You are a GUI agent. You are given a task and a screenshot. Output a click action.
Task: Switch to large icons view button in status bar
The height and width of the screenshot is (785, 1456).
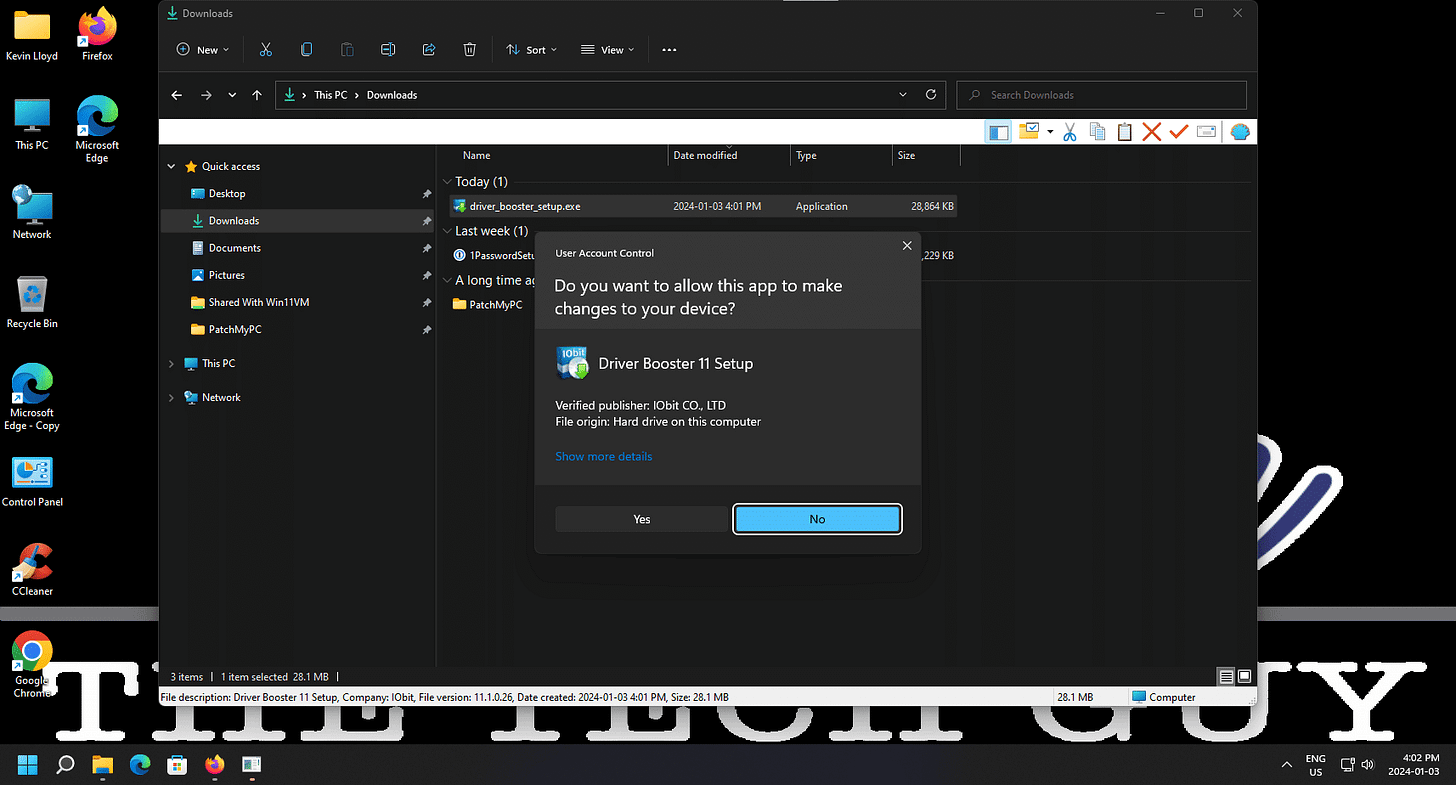(1244, 676)
